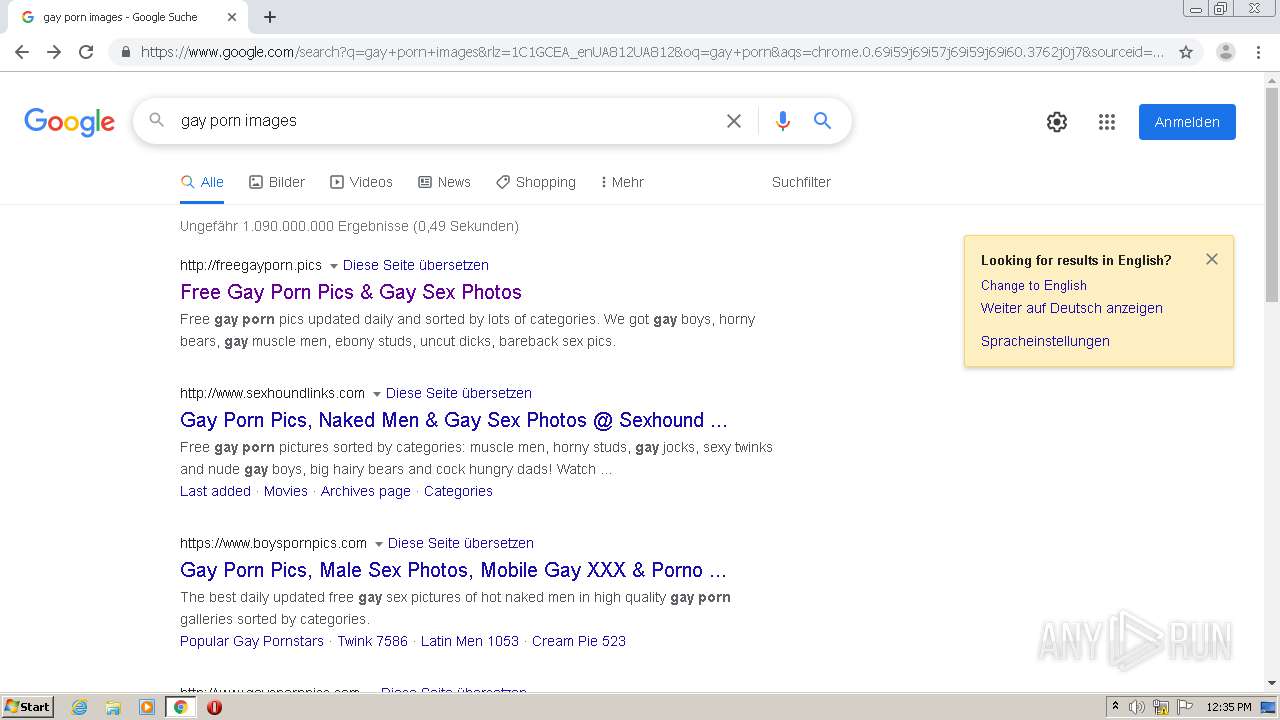
Task: Switch to the Bilder tab
Action: [277, 182]
